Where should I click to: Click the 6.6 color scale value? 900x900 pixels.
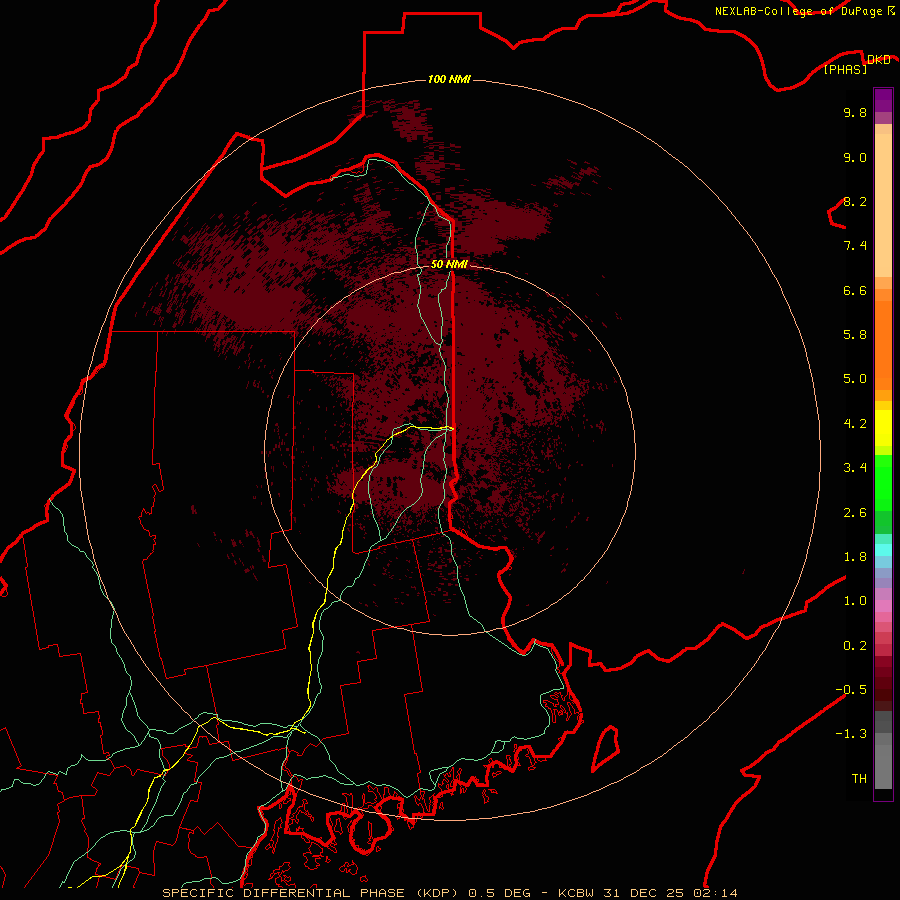[x=855, y=290]
